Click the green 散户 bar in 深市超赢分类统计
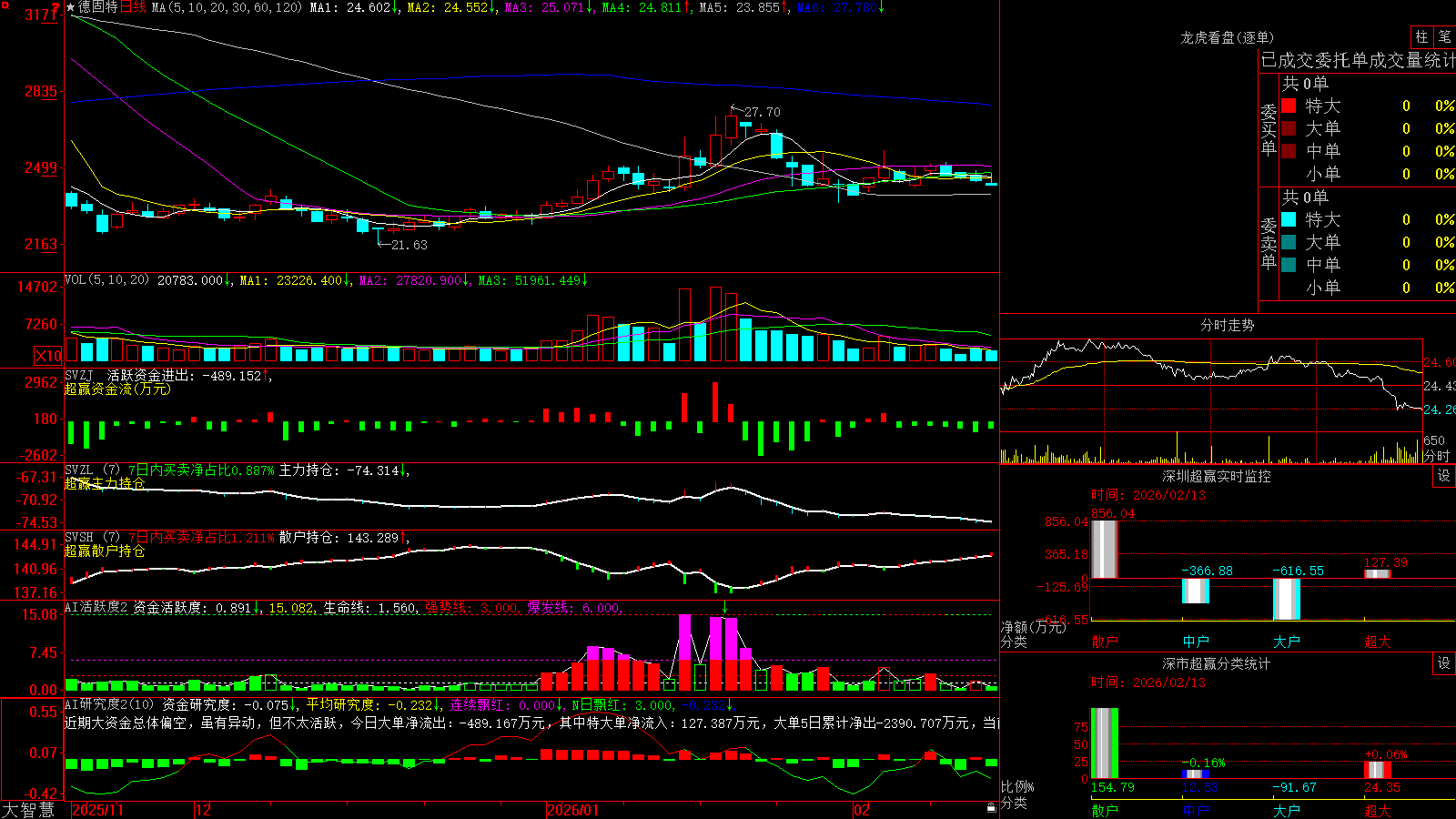This screenshot has height=819, width=1456. pos(1105,743)
